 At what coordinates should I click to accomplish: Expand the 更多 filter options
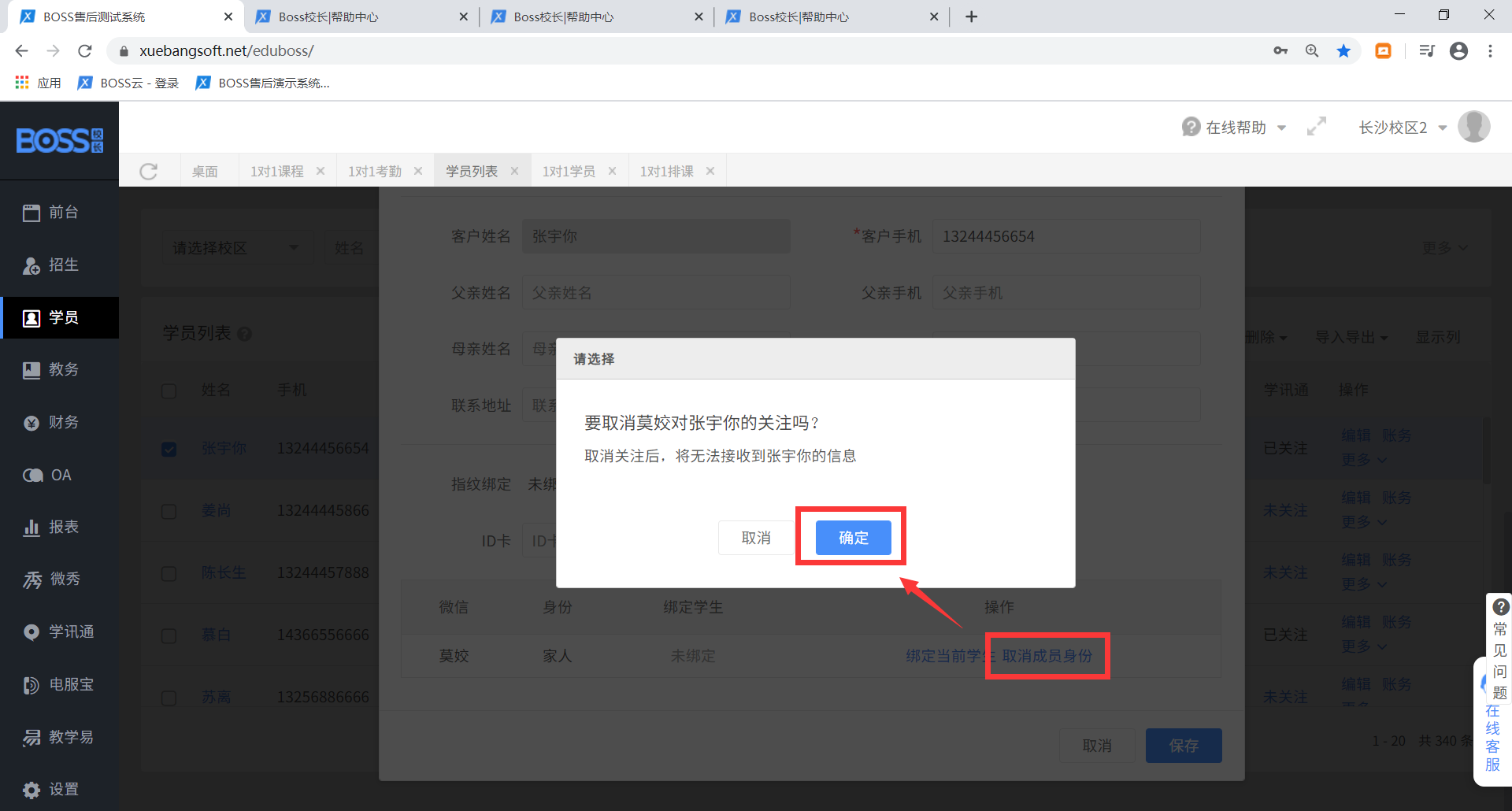[1444, 248]
